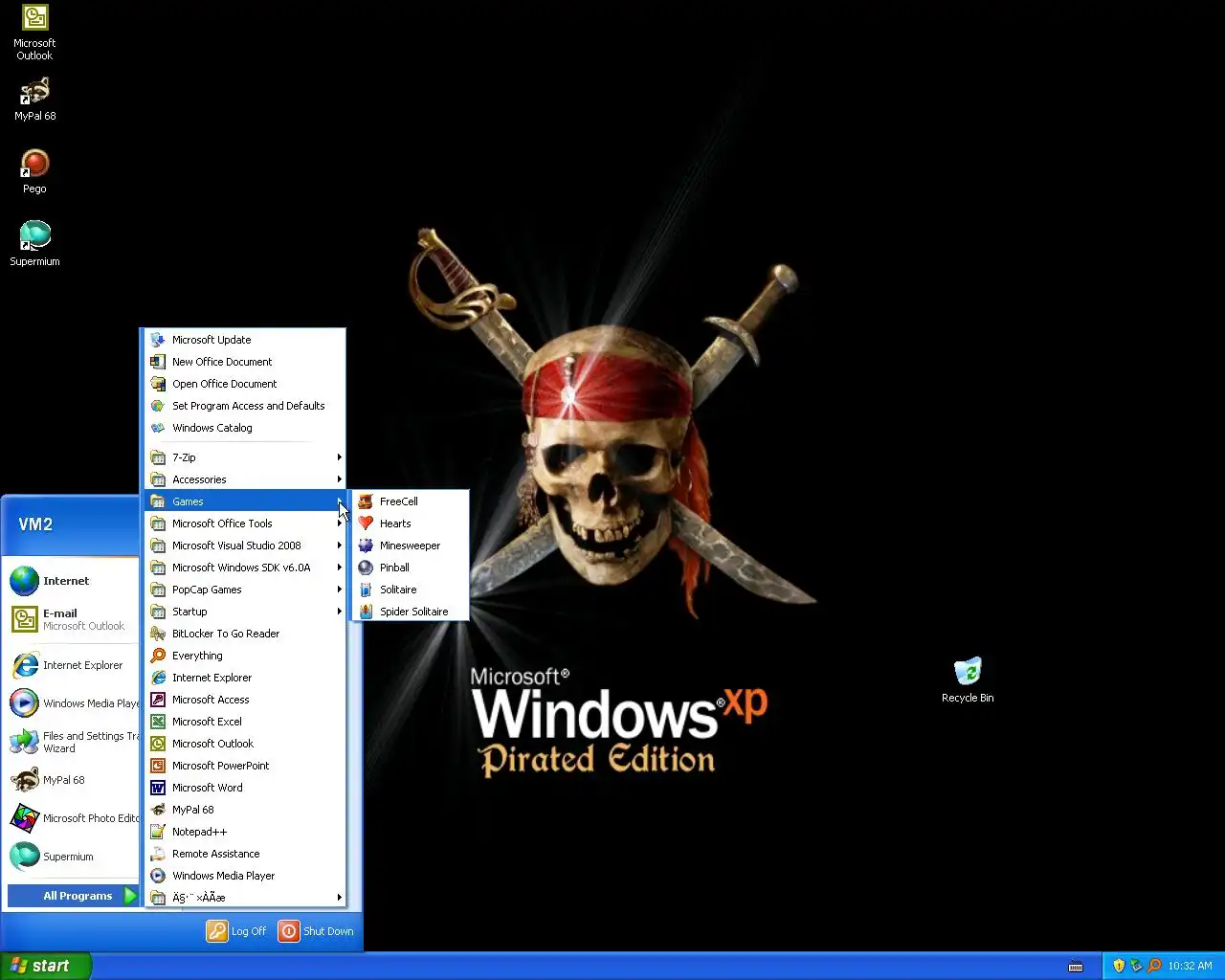Screen dimensions: 1225x980
Task: Click the Microsoft Word icon
Action: (158, 788)
